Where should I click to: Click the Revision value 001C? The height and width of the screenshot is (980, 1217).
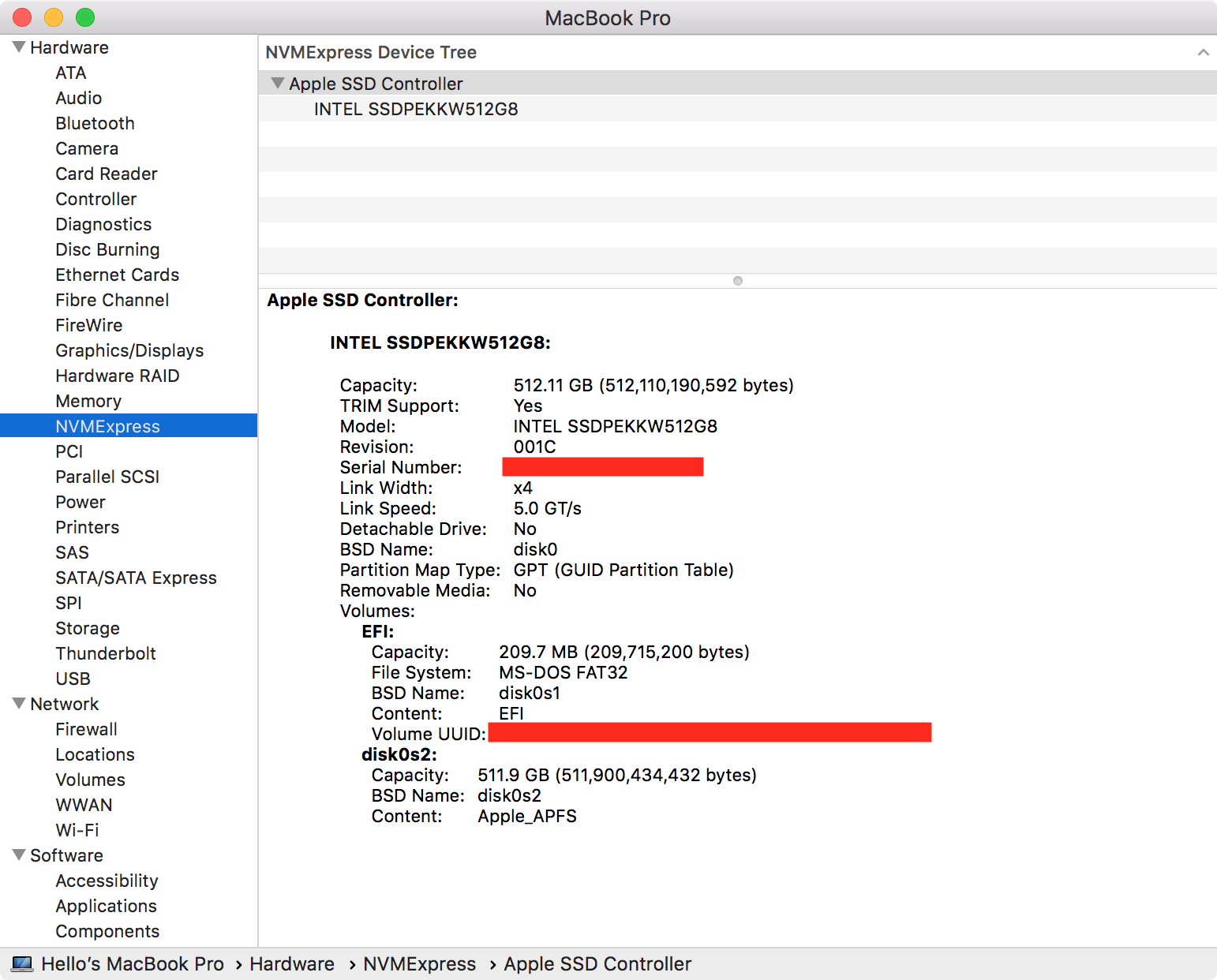coord(535,447)
